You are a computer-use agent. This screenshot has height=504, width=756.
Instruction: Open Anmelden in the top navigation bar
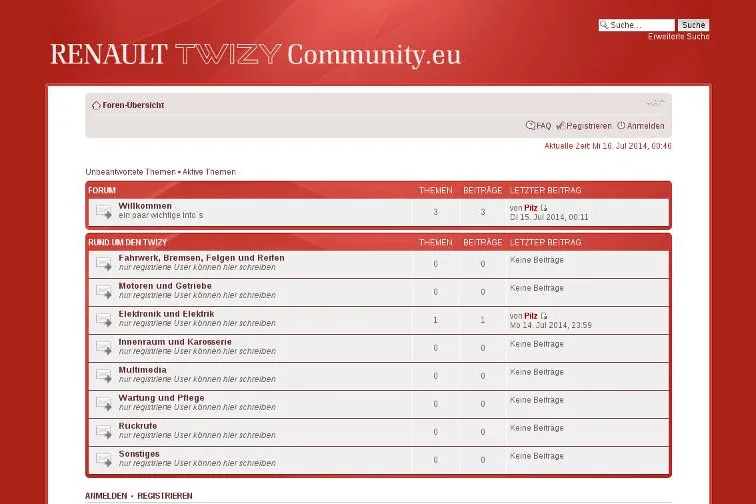click(645, 126)
